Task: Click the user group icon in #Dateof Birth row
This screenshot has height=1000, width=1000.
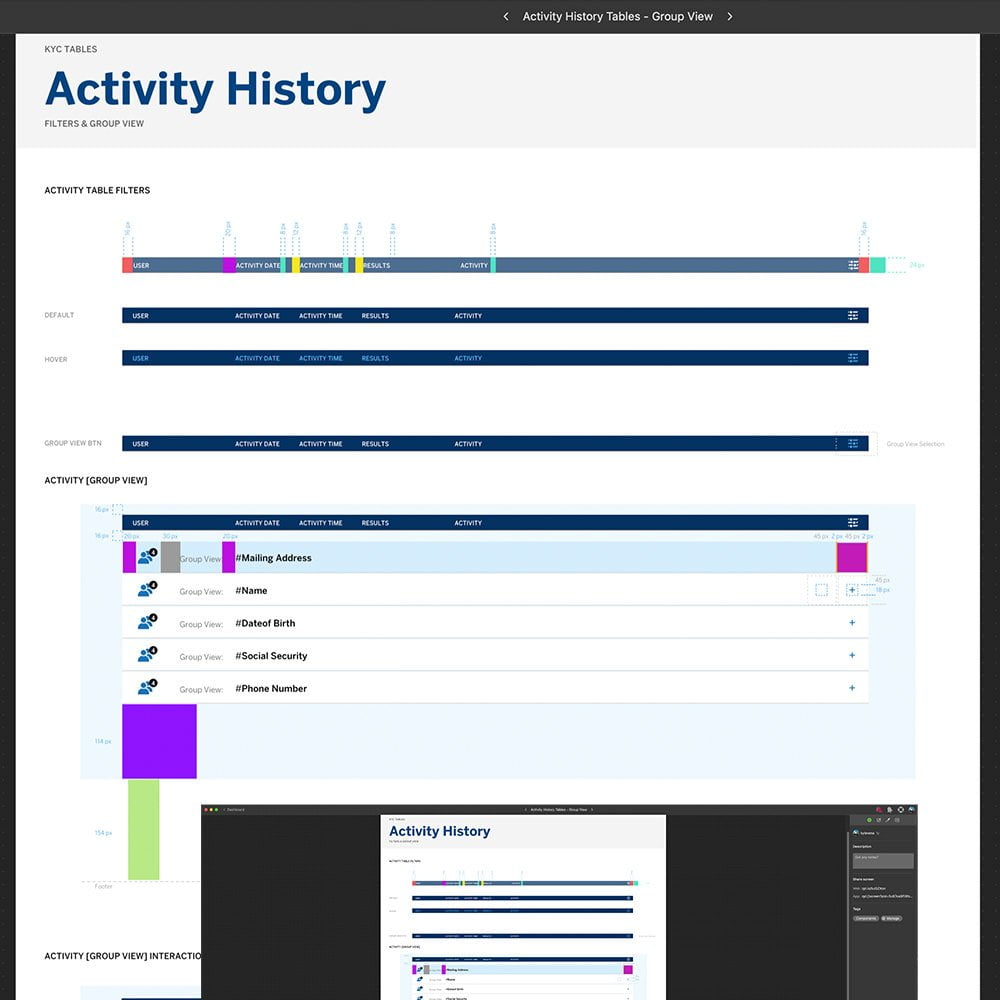Action: [147, 622]
